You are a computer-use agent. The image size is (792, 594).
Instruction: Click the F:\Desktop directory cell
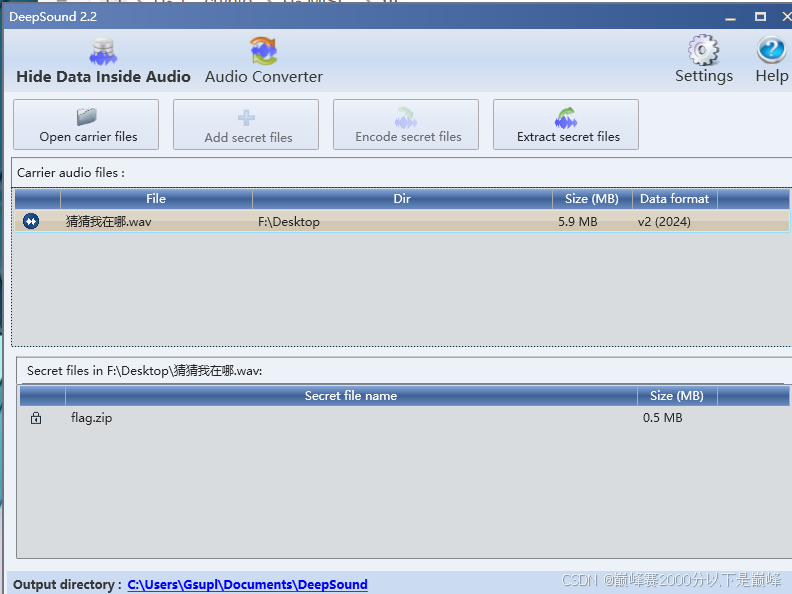[289, 222]
